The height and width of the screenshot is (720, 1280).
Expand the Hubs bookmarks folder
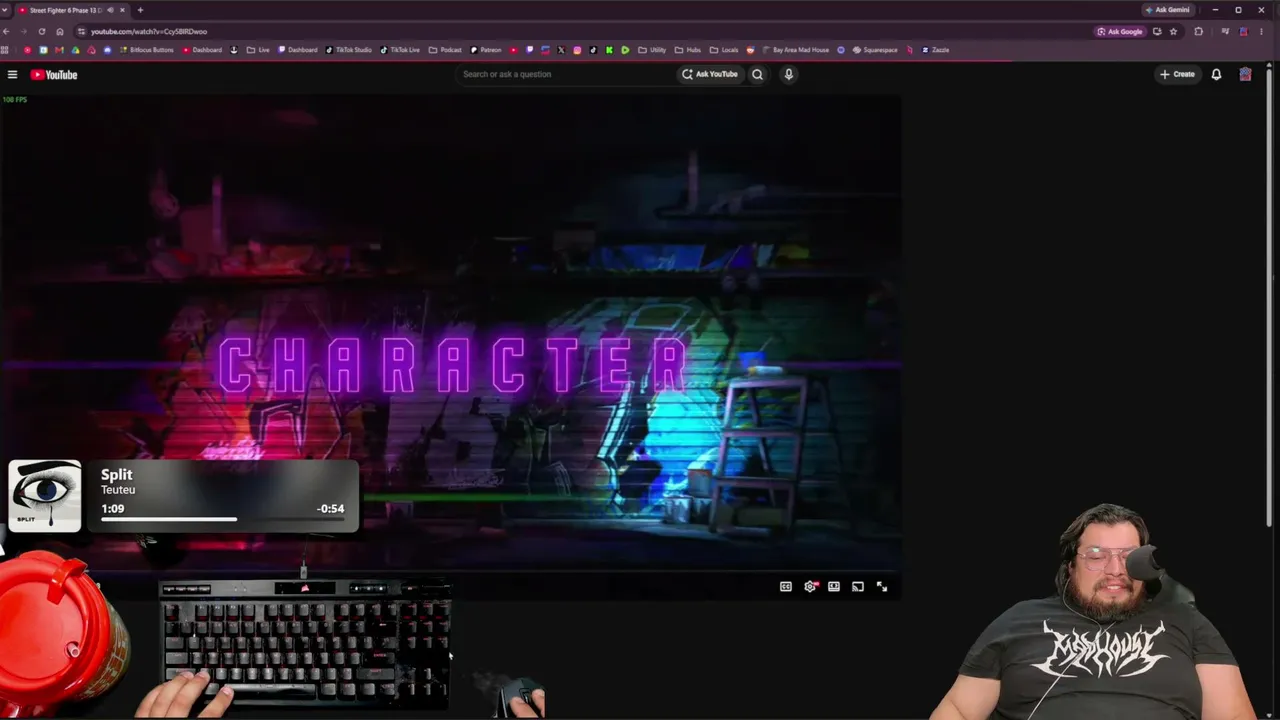click(688, 50)
